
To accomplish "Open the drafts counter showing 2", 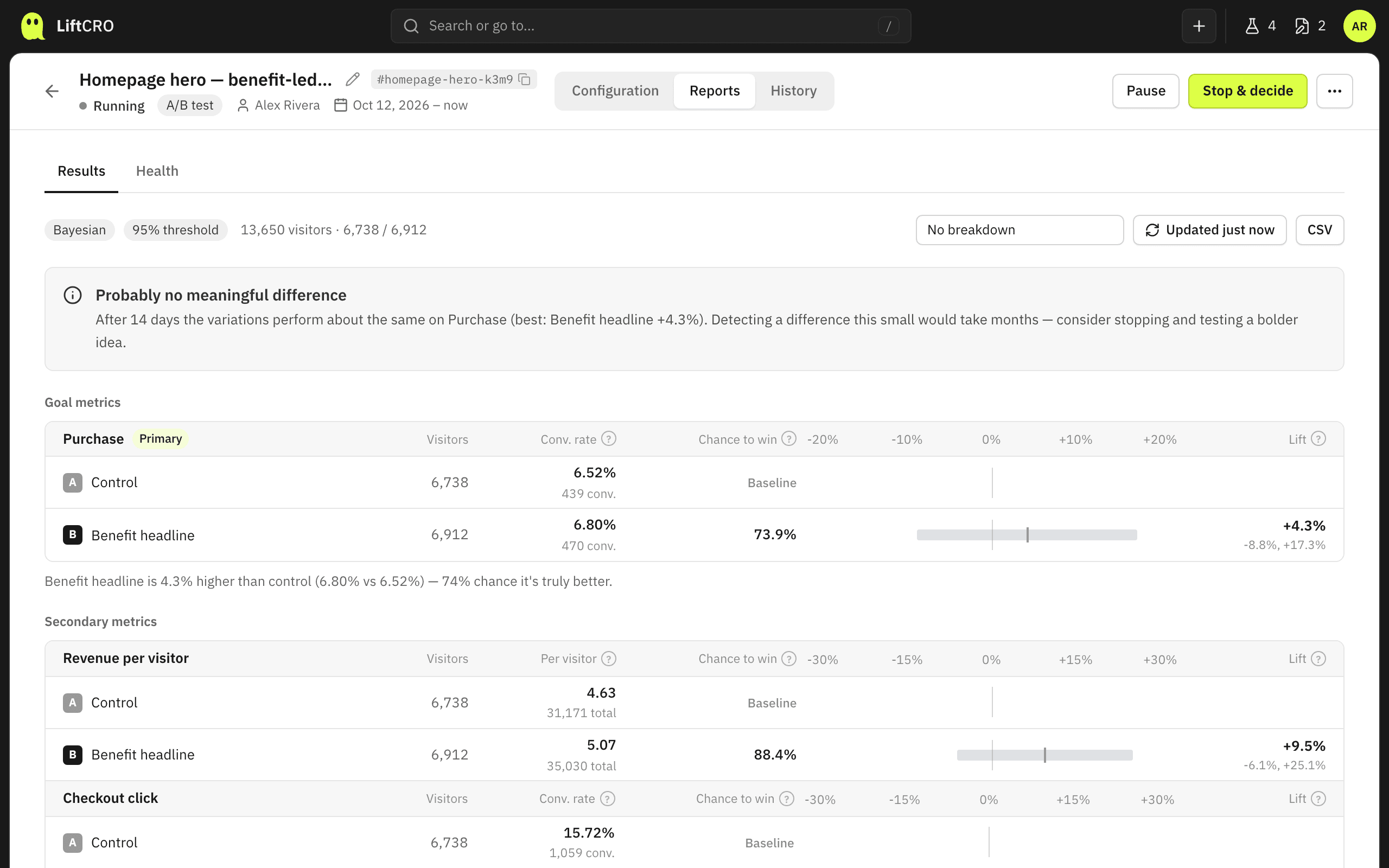I will point(1310,26).
